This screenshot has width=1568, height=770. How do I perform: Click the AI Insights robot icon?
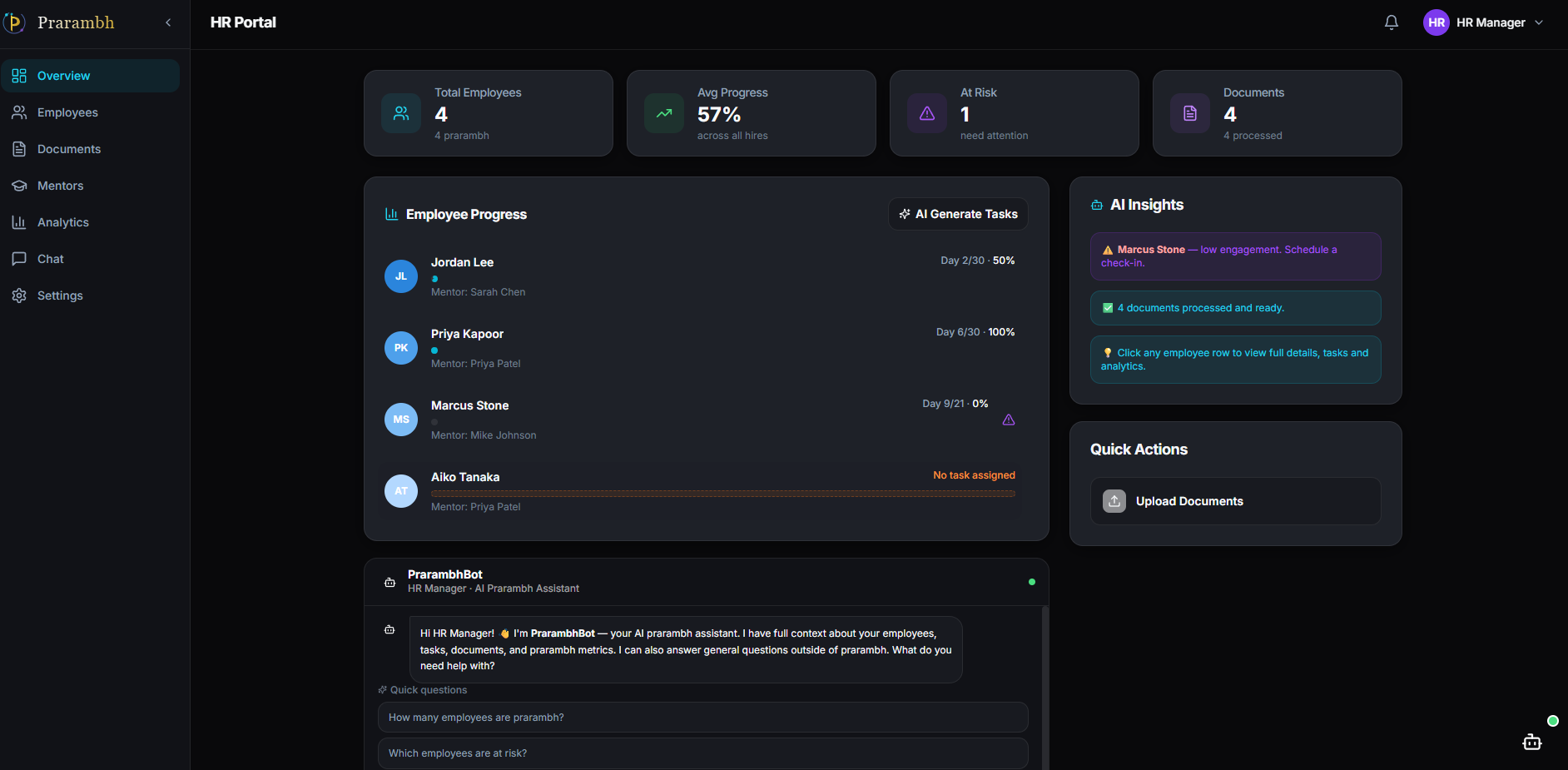(1097, 205)
